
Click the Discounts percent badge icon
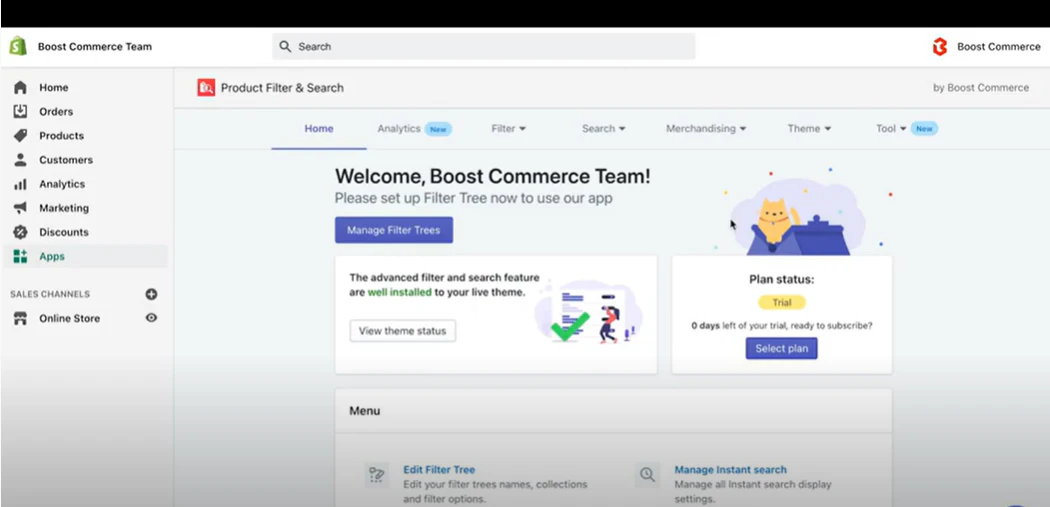(x=20, y=232)
